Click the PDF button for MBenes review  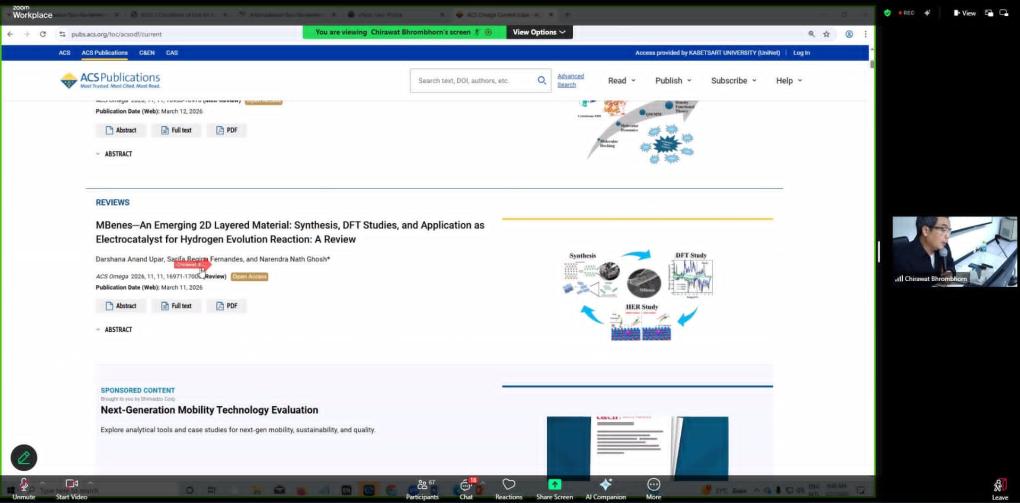(227, 306)
